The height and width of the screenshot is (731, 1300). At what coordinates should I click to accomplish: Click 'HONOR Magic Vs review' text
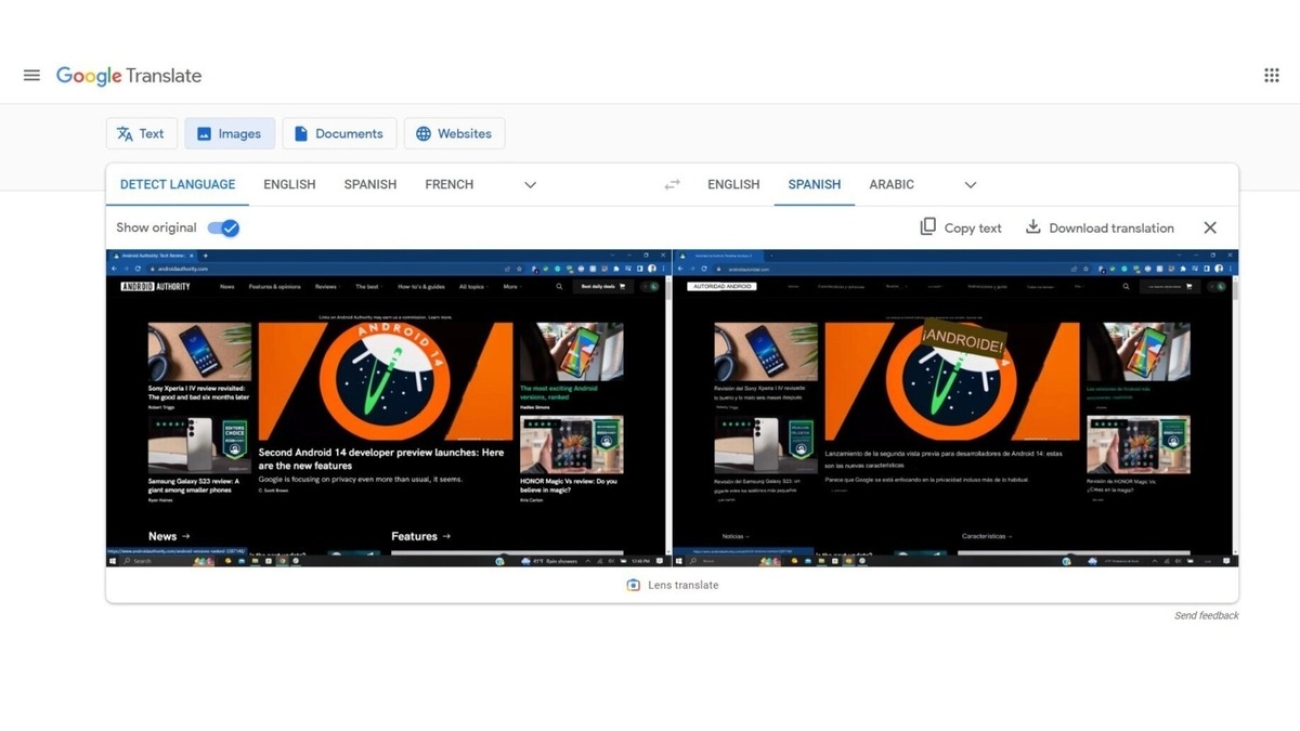coord(569,485)
